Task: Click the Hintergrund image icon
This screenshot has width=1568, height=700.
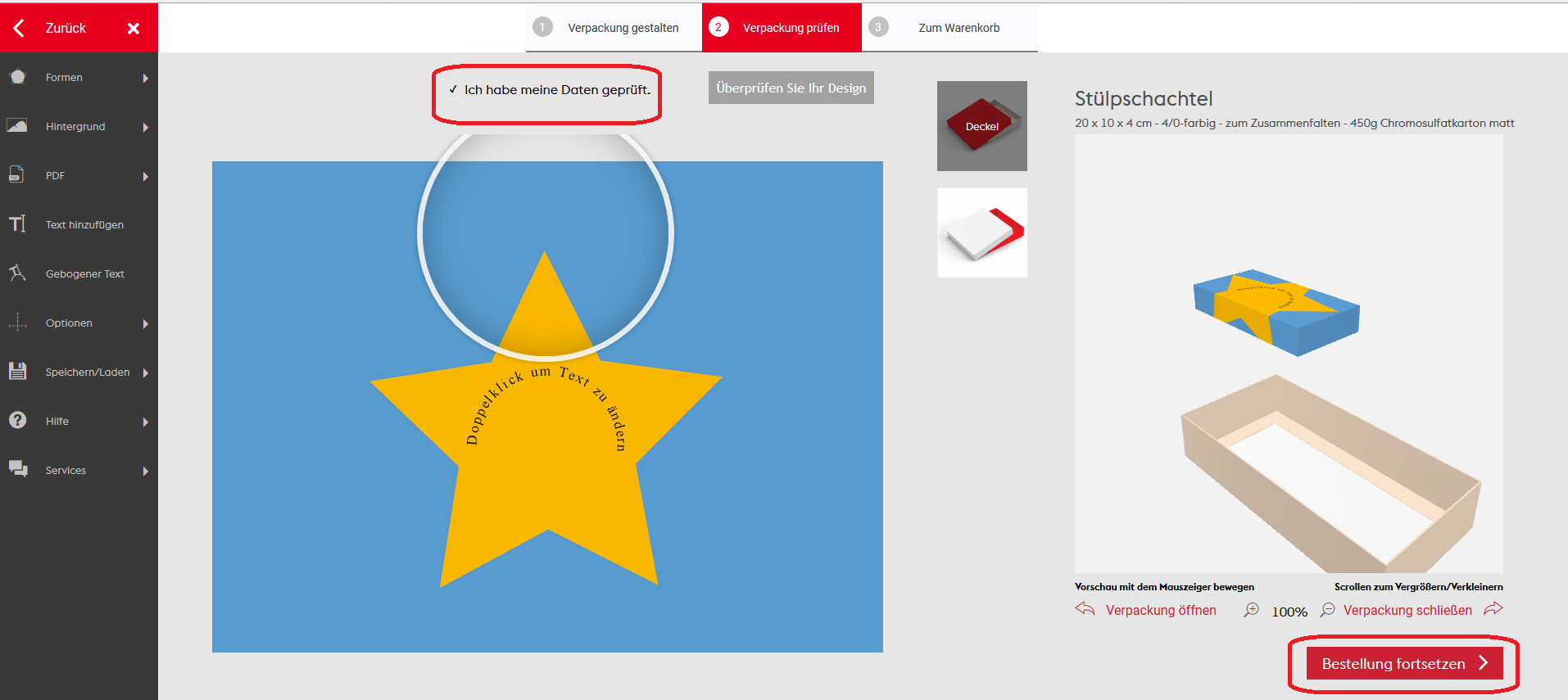Action: [17, 126]
